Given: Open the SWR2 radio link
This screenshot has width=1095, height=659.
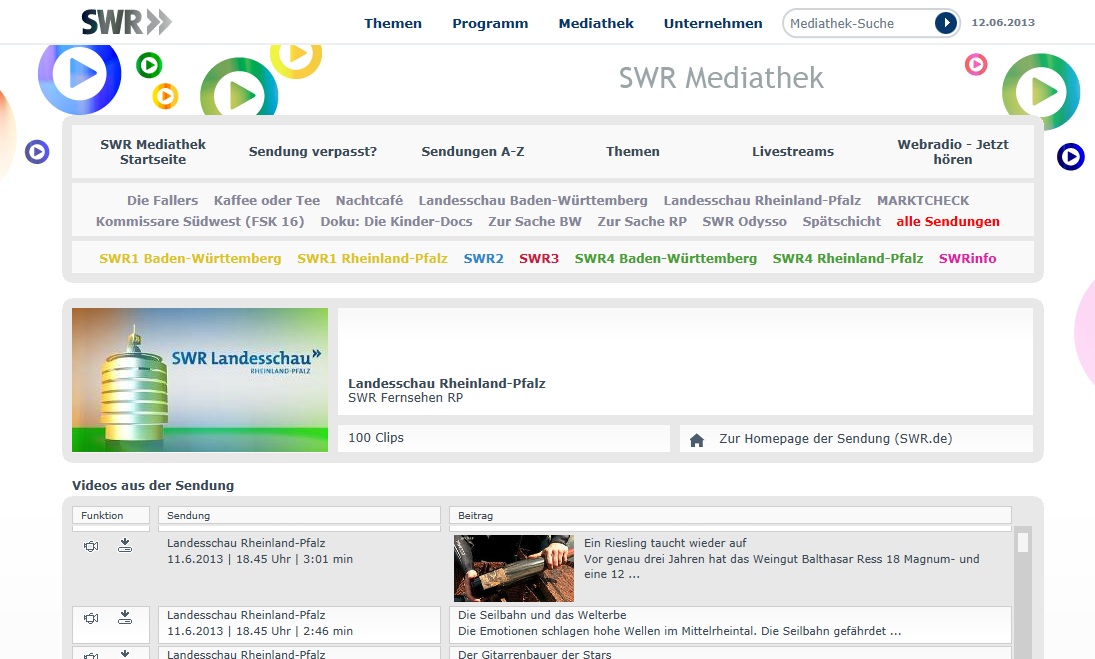Looking at the screenshot, I should (484, 258).
